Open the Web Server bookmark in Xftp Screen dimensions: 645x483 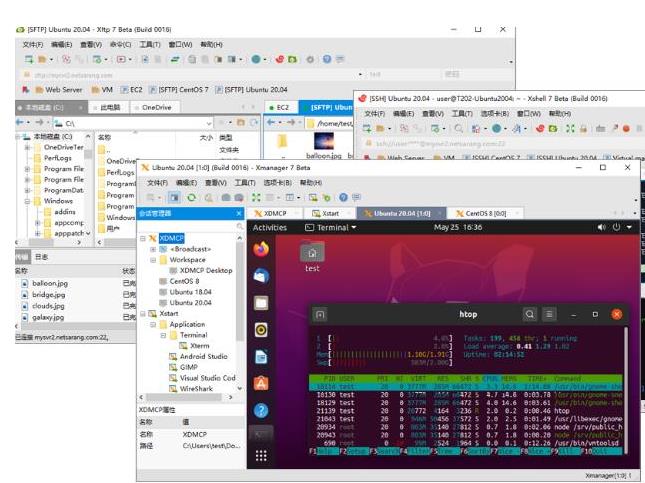[59, 89]
